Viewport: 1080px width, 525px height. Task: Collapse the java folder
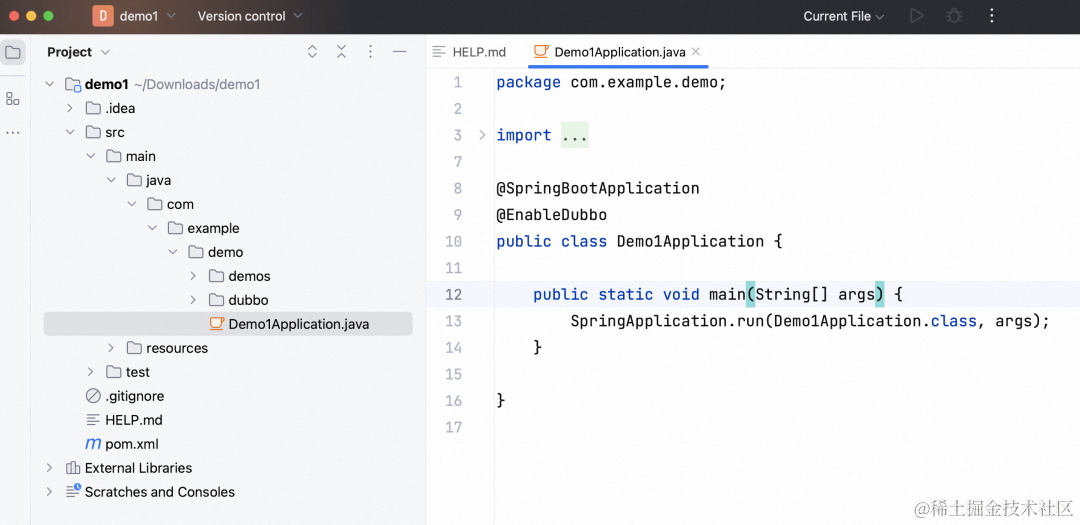point(111,181)
